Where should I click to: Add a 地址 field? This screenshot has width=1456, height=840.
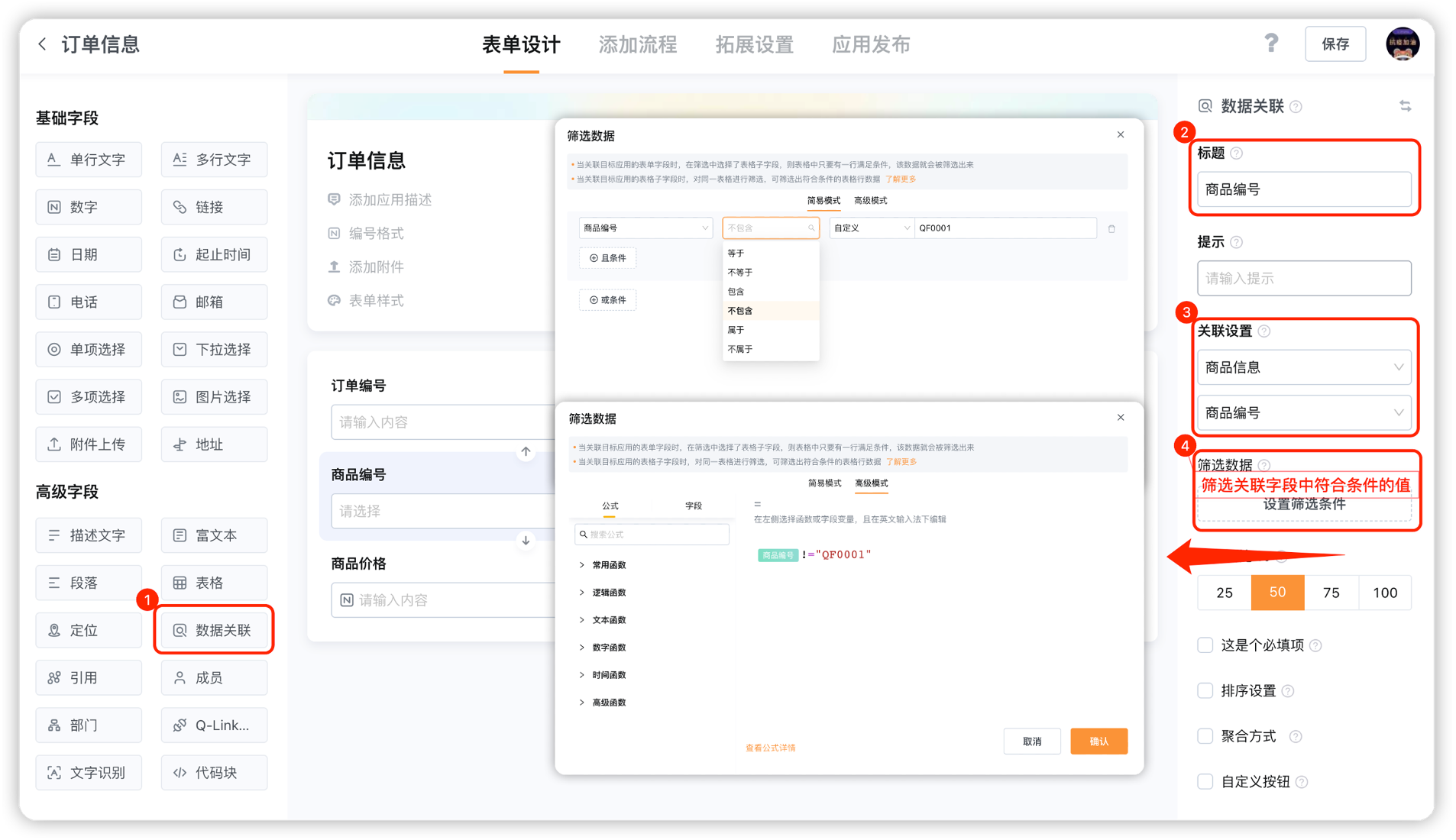[215, 444]
